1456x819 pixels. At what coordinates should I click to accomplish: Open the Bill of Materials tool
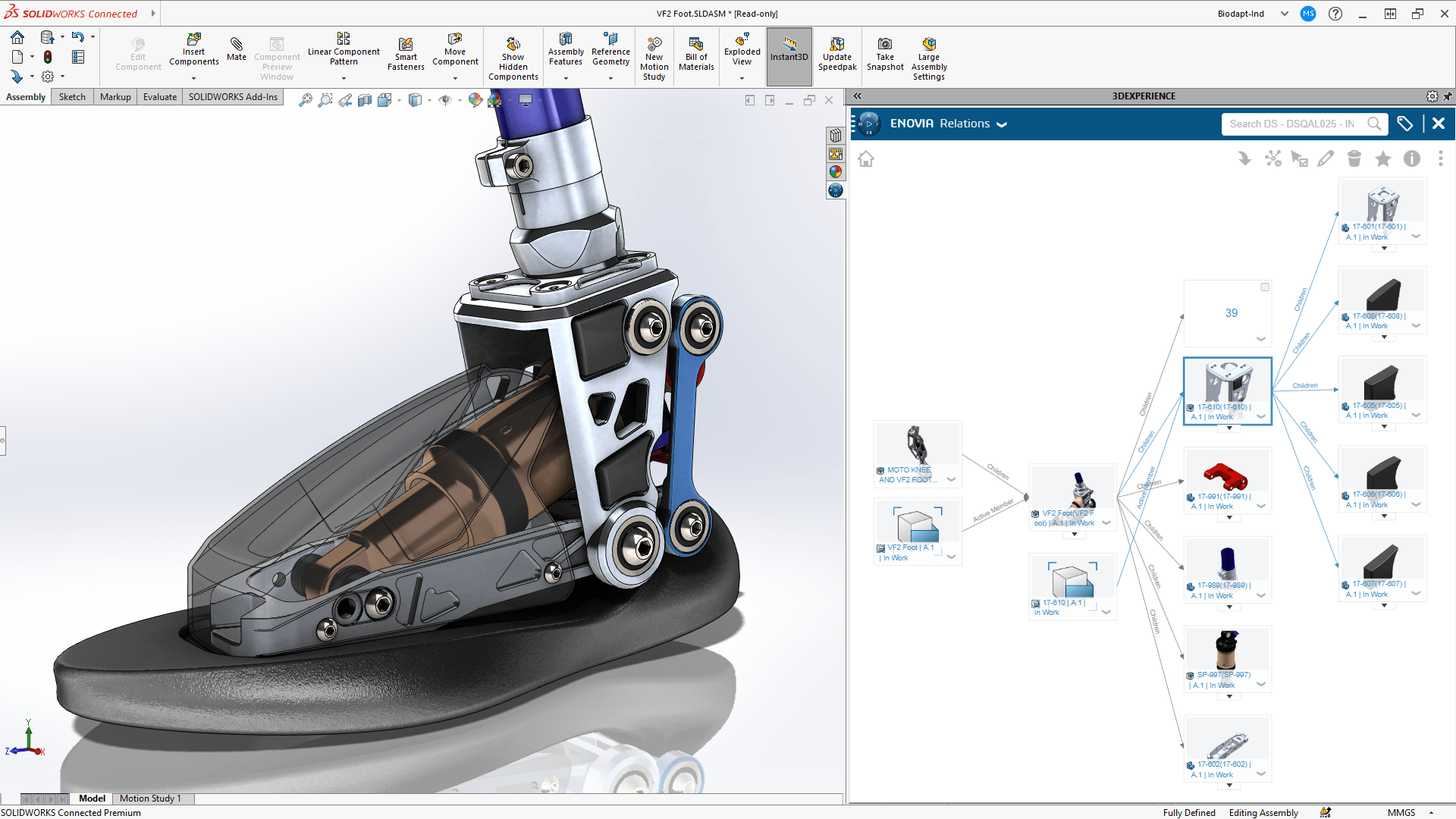(695, 53)
